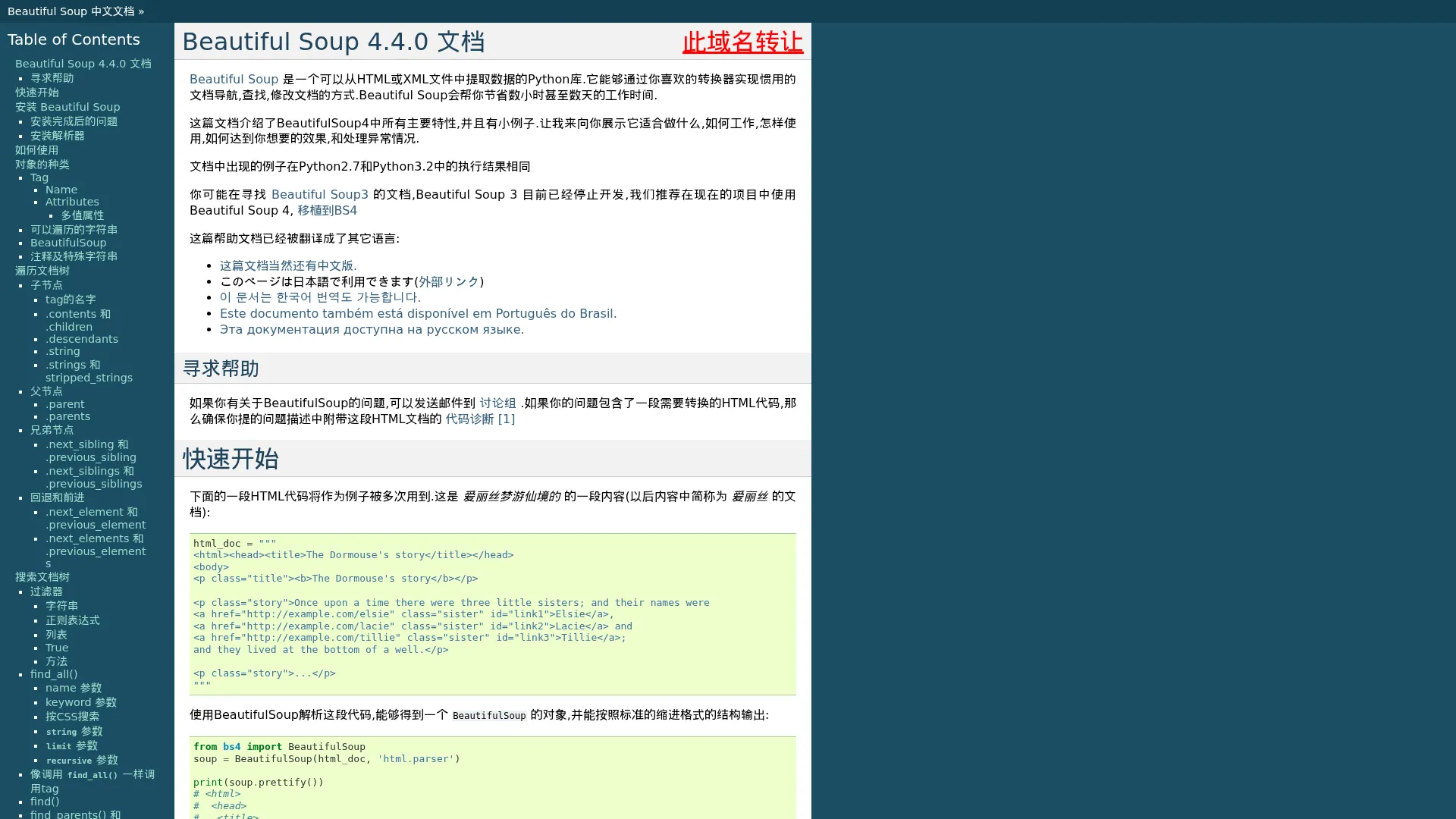The width and height of the screenshot is (1456, 819).
Task: Open .strings 和 stripped_strings sidebar entry
Action: point(89,371)
